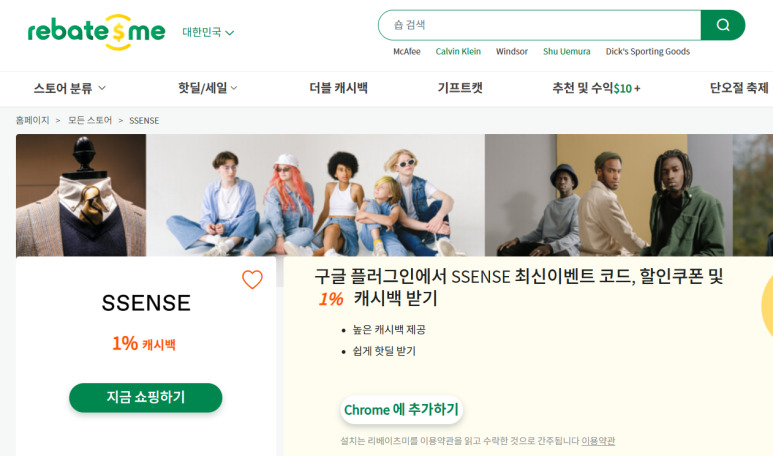Image resolution: width=773 pixels, height=456 pixels.
Task: Favorite SSENSE with the heart icon
Action: pos(252,280)
